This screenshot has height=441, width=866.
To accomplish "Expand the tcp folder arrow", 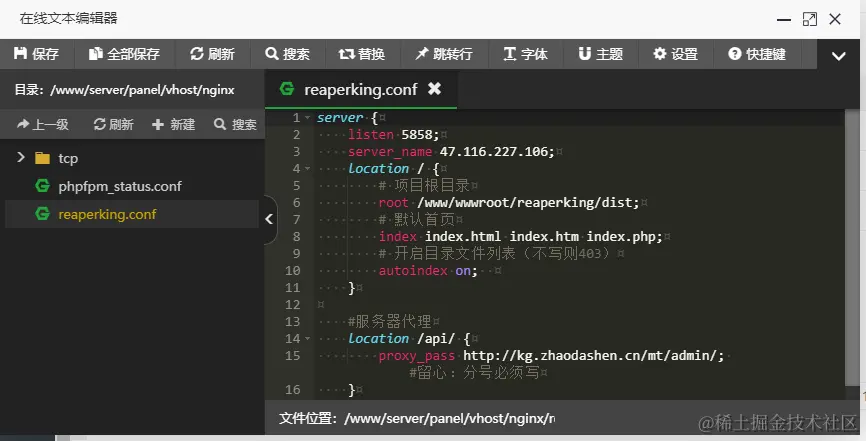I will pos(21,158).
